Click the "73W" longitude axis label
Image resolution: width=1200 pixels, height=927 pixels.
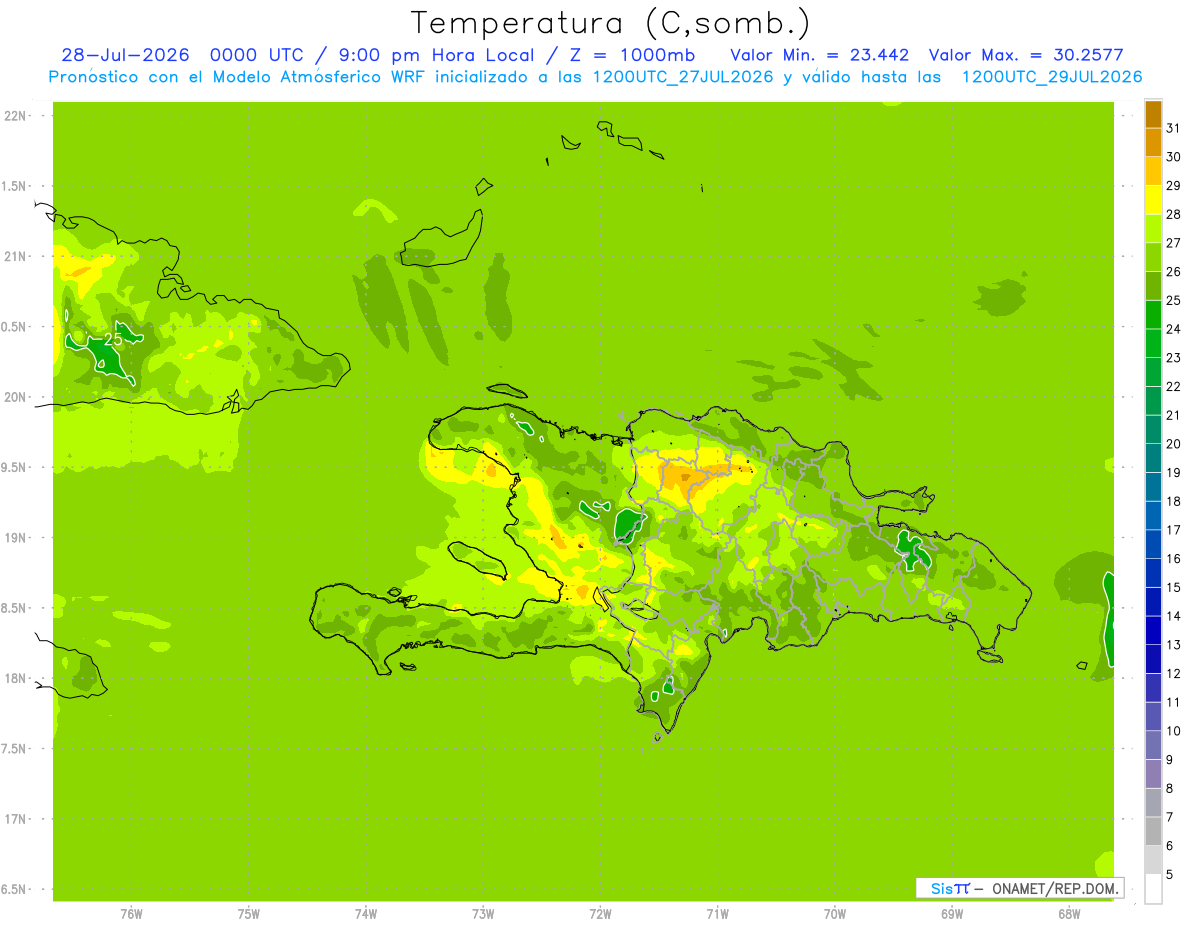pos(483,913)
